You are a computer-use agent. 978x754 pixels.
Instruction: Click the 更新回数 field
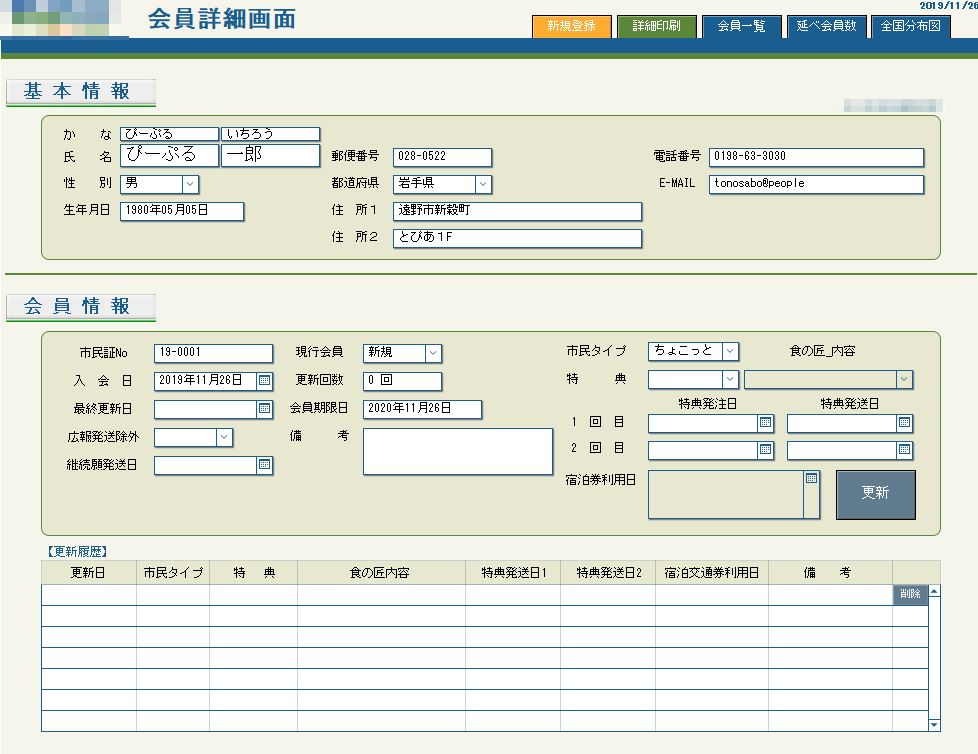point(402,381)
